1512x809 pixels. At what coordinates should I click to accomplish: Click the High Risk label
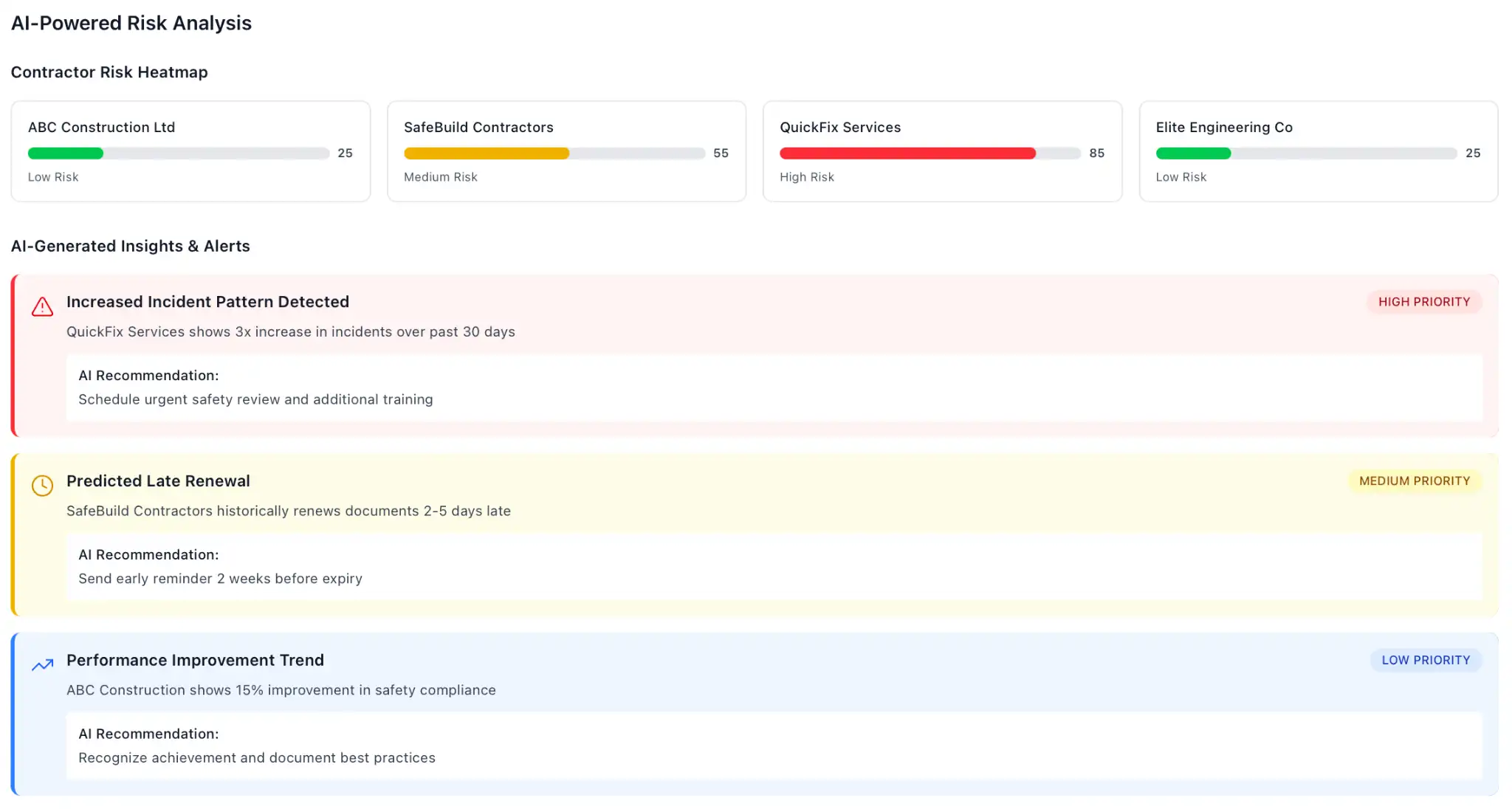(807, 177)
